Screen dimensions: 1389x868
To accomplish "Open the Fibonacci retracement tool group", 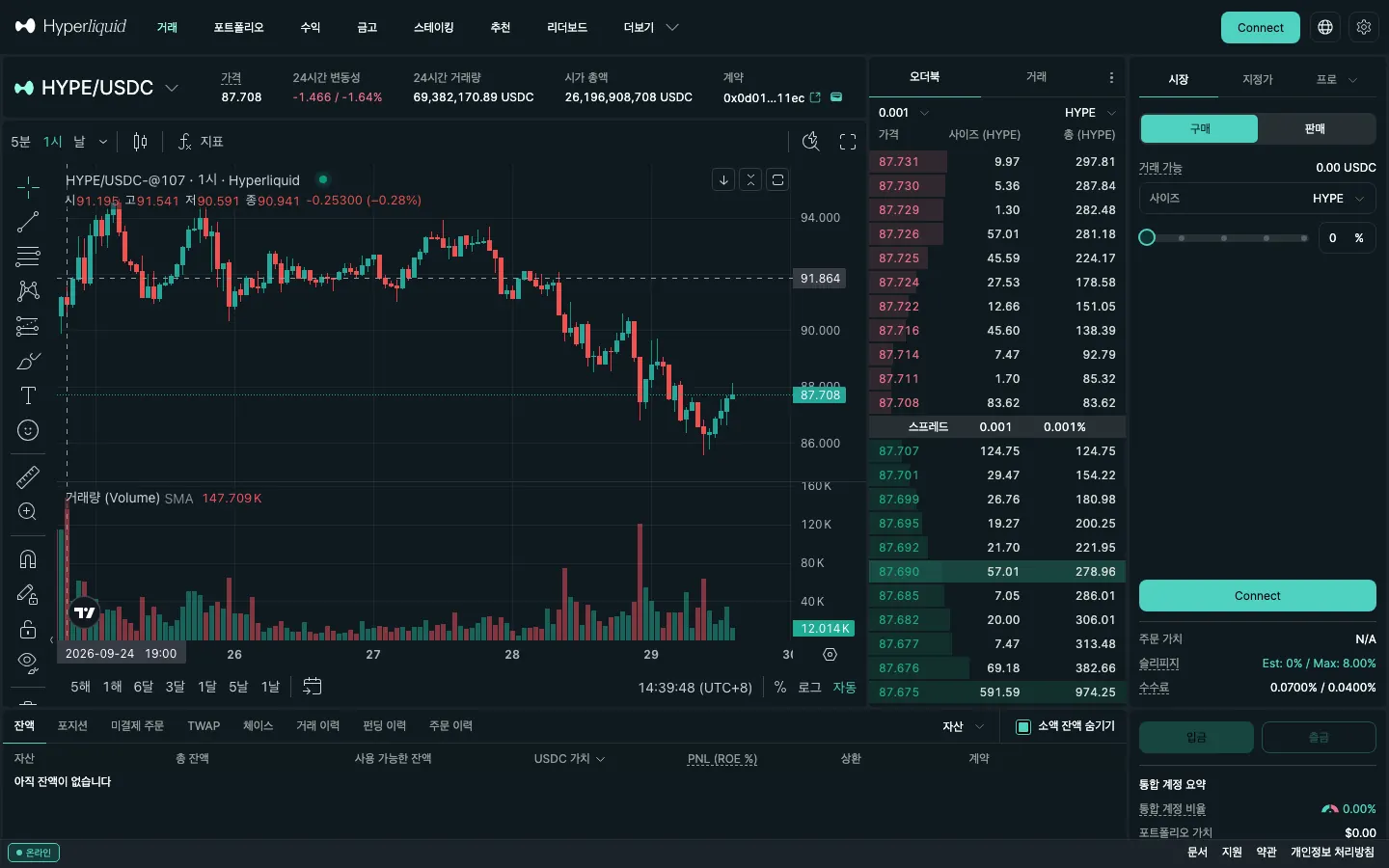I will click(x=28, y=257).
